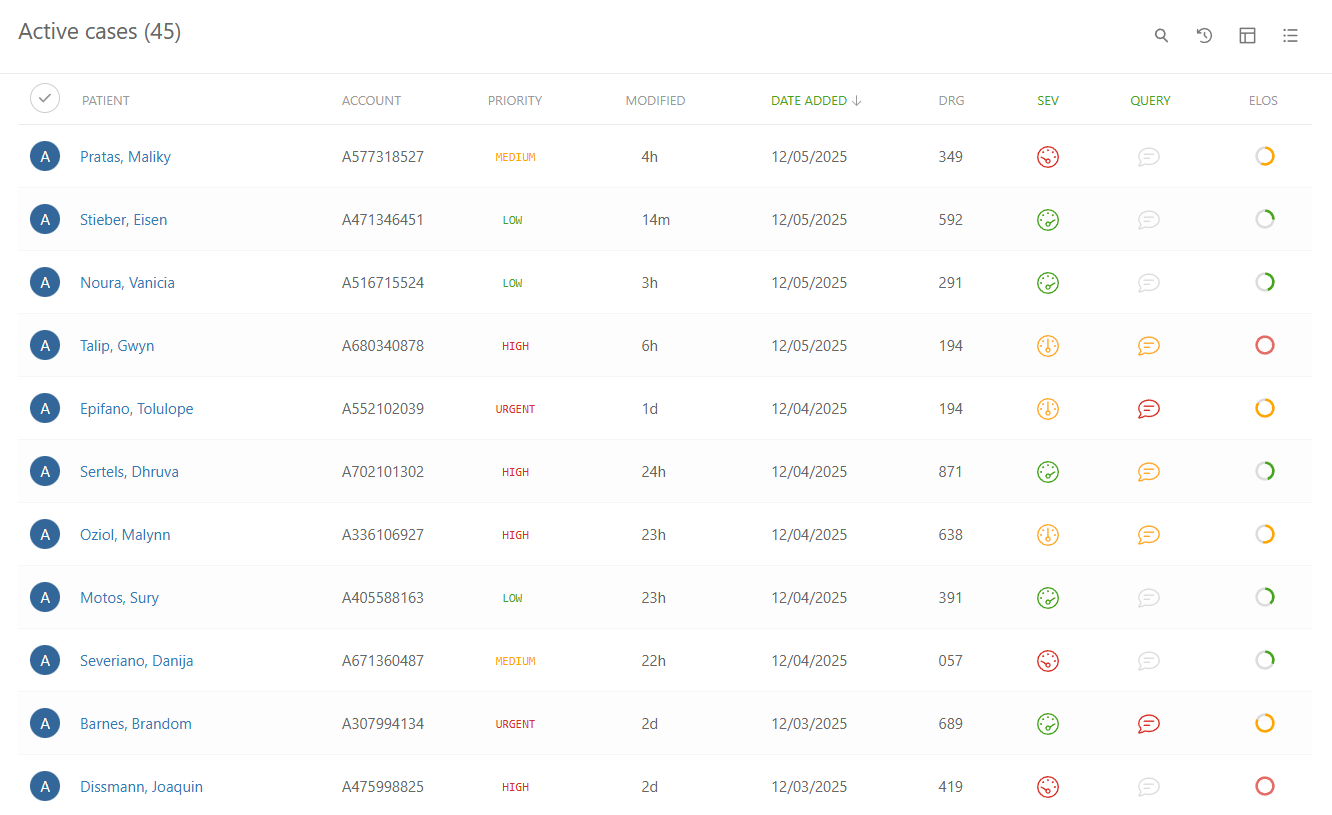Sort cases by the Modified column
The height and width of the screenshot is (815, 1332).
point(655,100)
